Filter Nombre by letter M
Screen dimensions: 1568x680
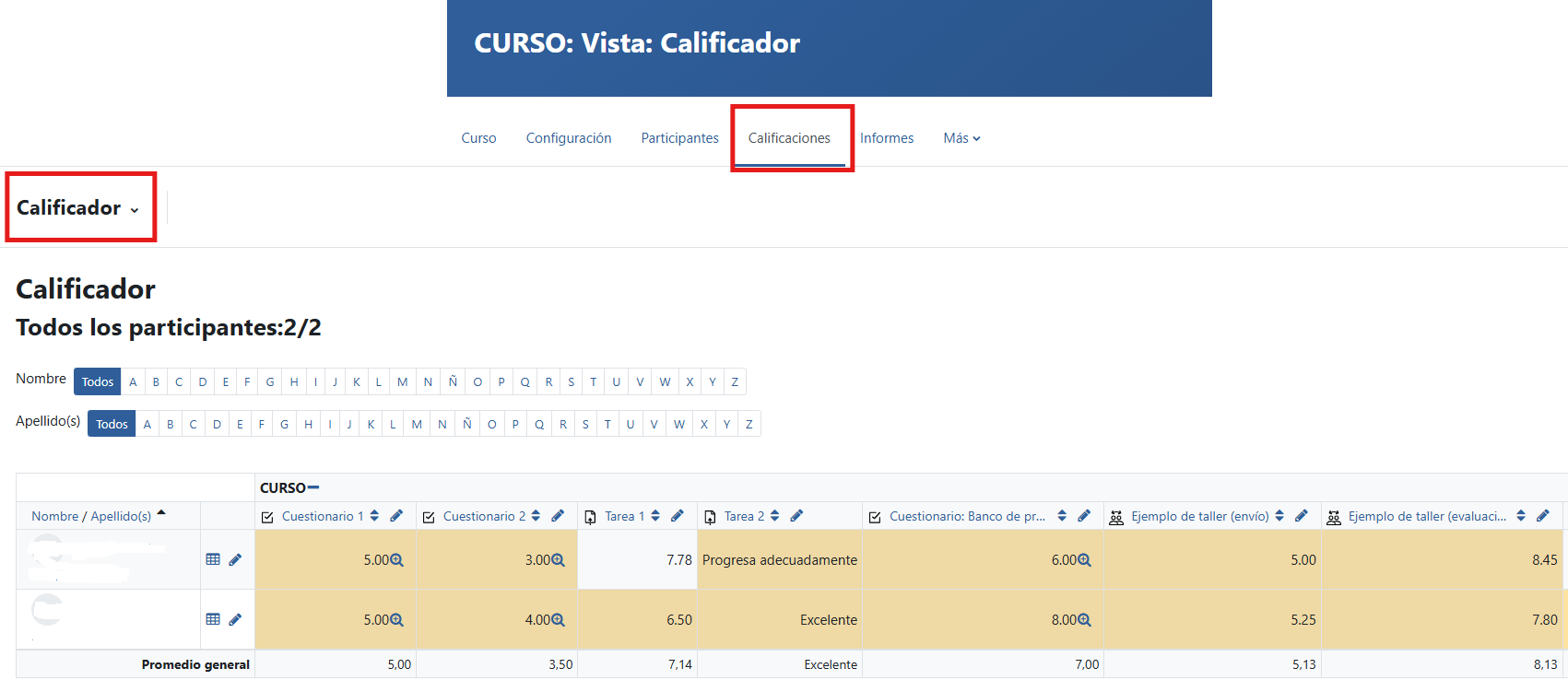(403, 381)
